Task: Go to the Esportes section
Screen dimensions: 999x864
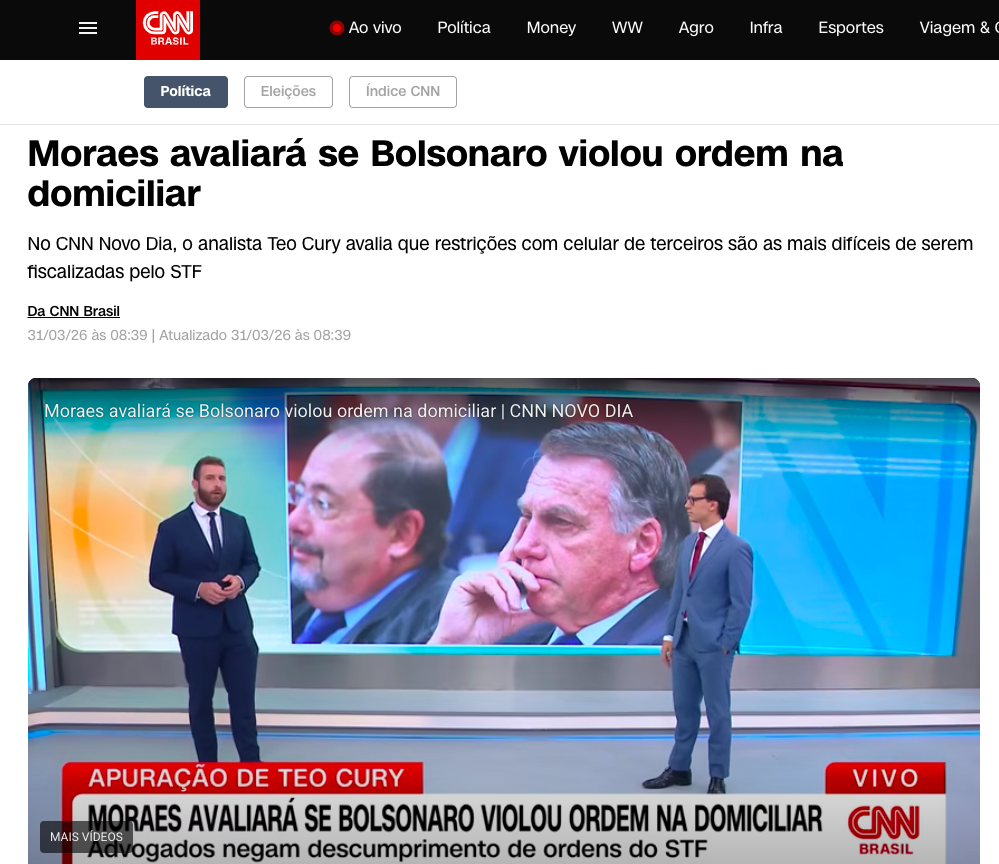Action: 851,28
